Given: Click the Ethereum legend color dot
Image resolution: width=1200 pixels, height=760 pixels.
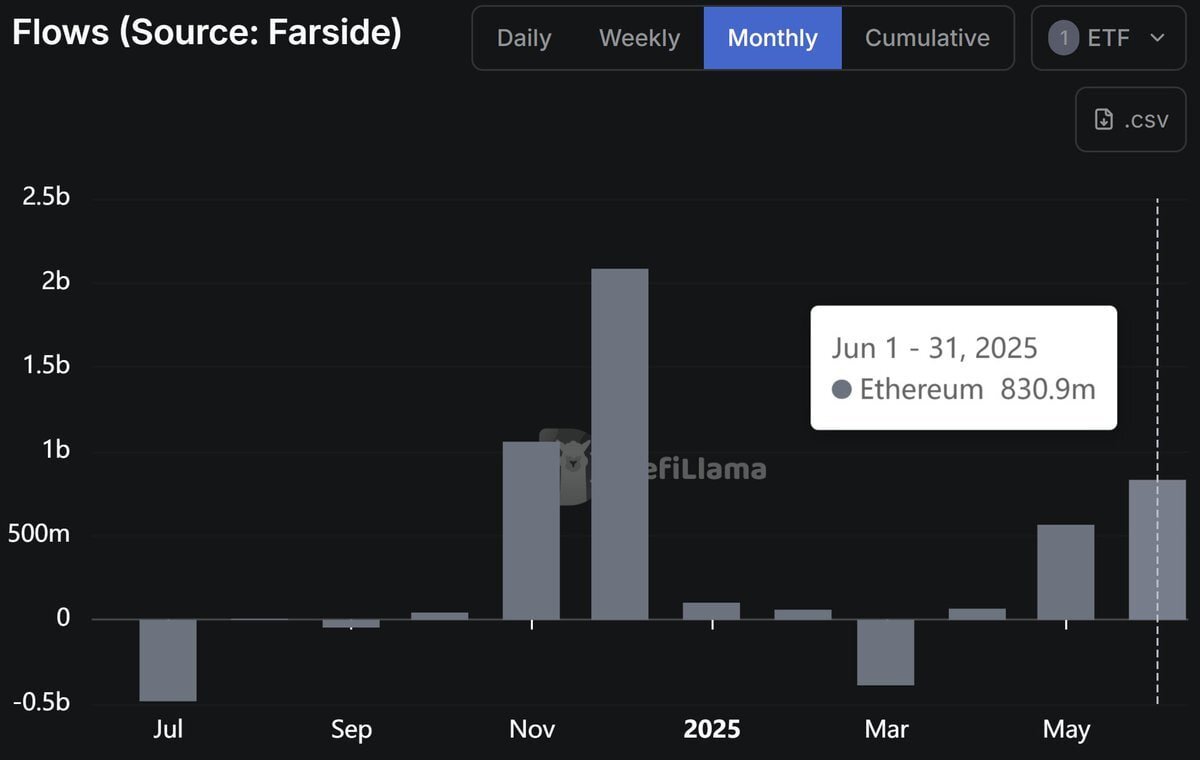Looking at the screenshot, I should [841, 389].
